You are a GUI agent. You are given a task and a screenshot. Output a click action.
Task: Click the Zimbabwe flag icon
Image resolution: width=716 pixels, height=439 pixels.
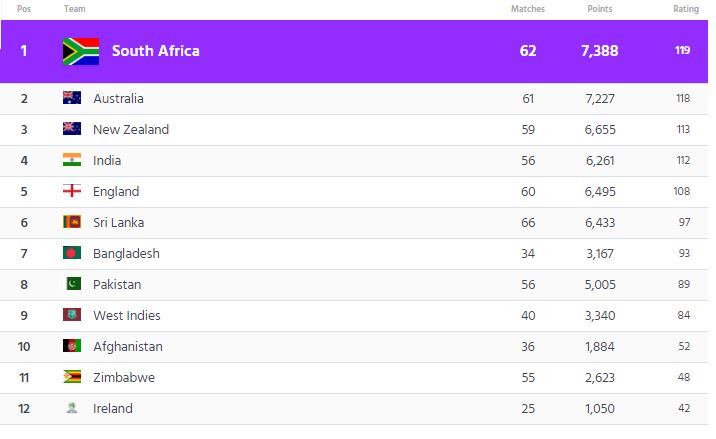point(72,377)
